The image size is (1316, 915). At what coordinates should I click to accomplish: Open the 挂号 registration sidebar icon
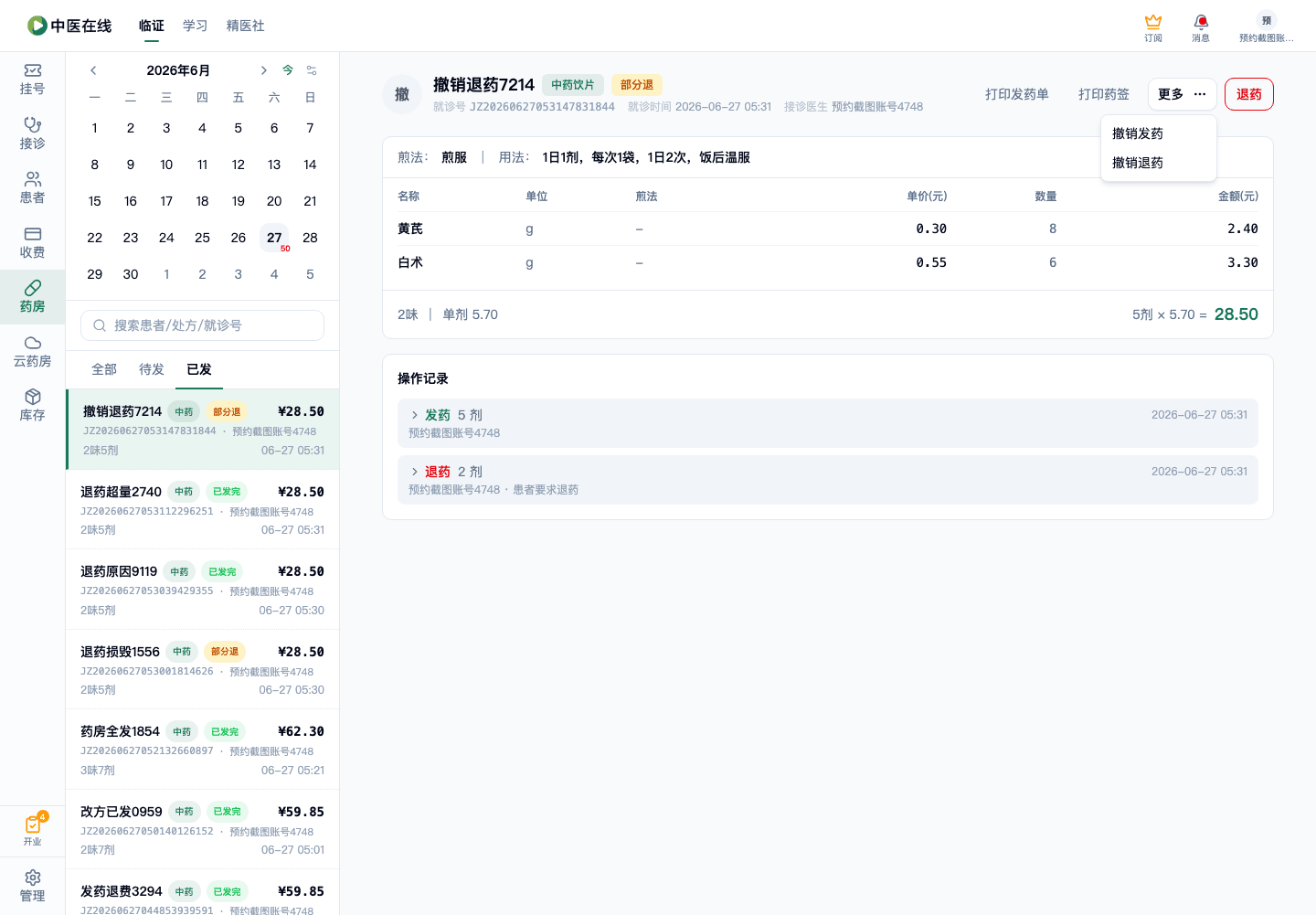pos(32,80)
